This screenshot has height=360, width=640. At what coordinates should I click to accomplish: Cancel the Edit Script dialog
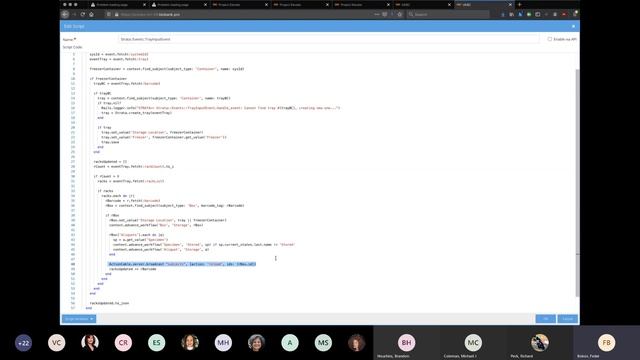click(x=567, y=319)
